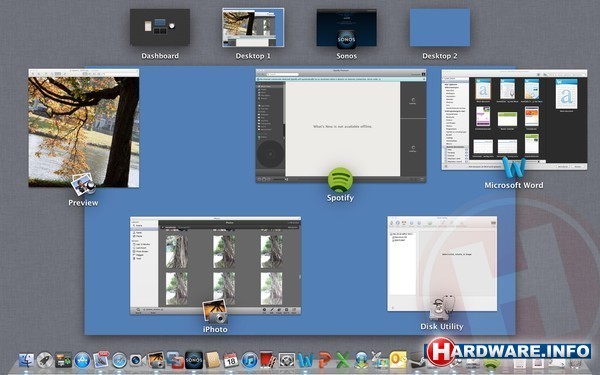Screen dimensions: 600x375
Task: Open Photo Booth in the Dock
Action: tap(268, 360)
